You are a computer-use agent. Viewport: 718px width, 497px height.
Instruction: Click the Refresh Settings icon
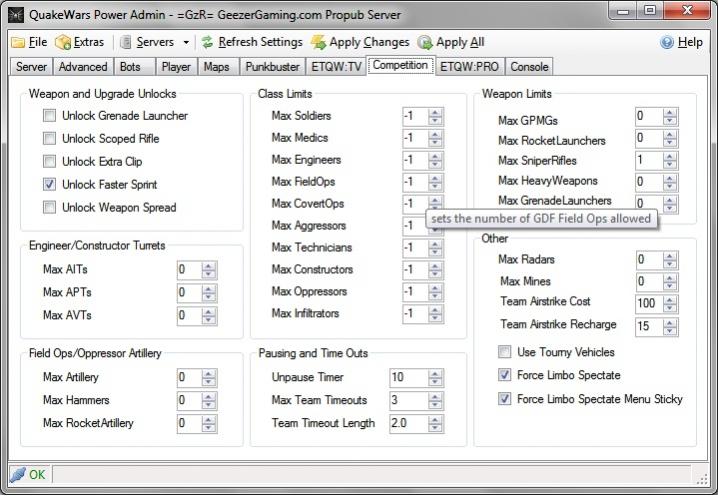point(207,42)
